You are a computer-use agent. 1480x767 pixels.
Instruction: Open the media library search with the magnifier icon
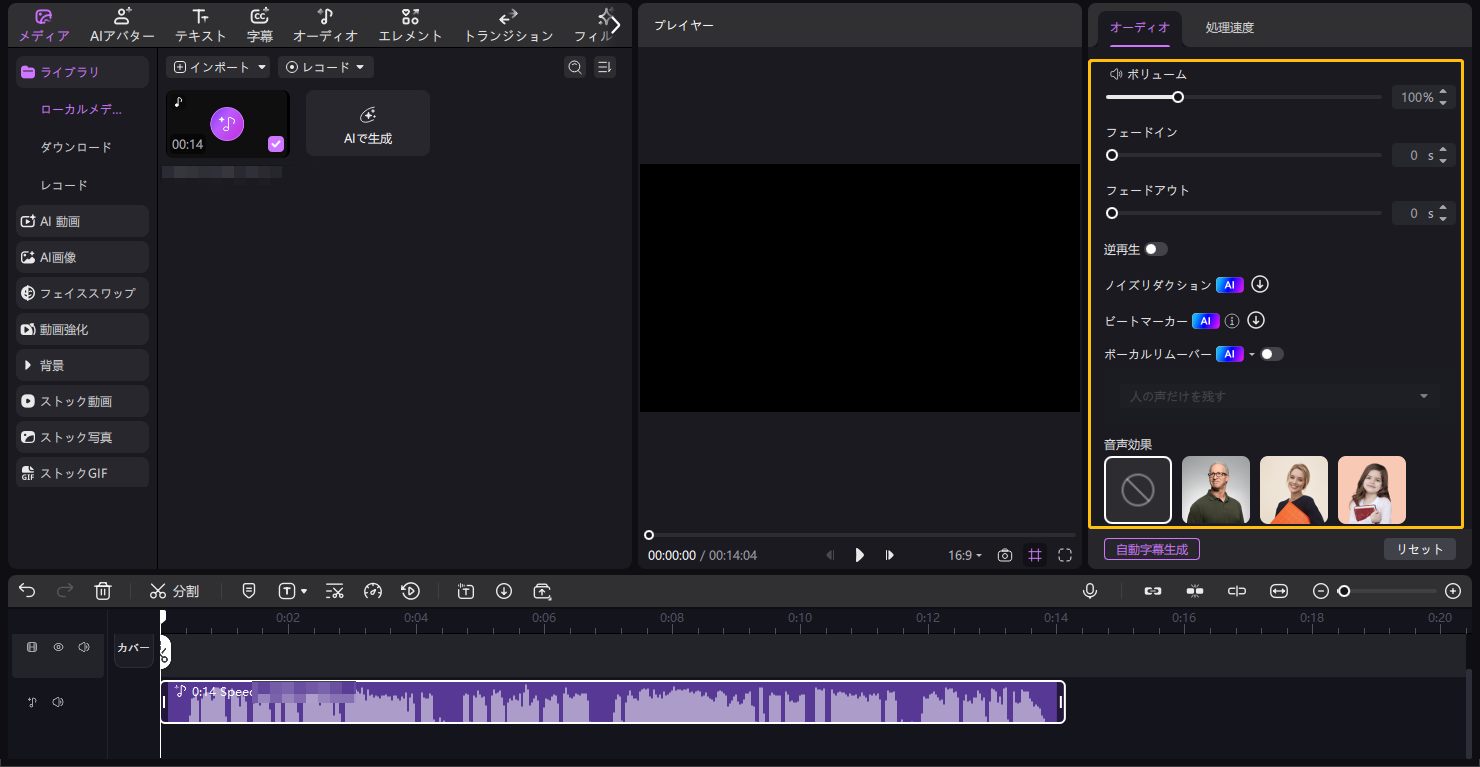(x=575, y=67)
